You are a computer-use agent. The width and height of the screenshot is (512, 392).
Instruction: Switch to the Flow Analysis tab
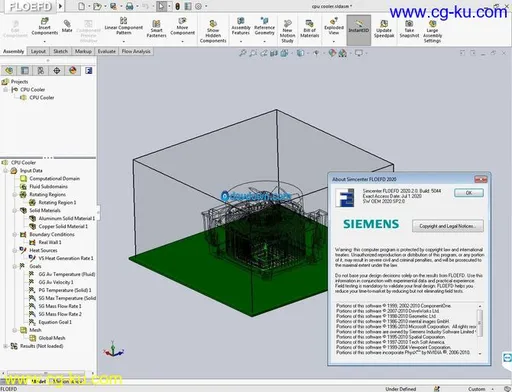point(136,51)
